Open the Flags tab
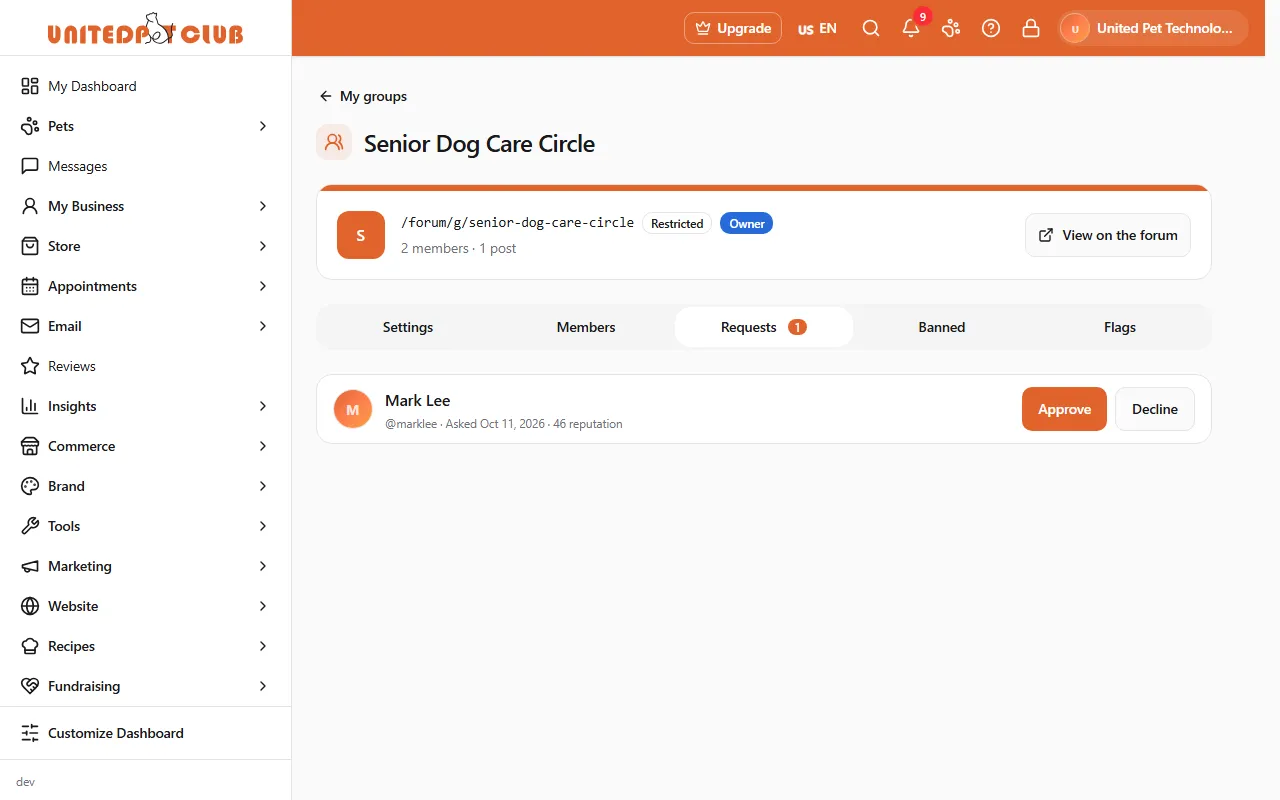The height and width of the screenshot is (800, 1280). 1120,327
